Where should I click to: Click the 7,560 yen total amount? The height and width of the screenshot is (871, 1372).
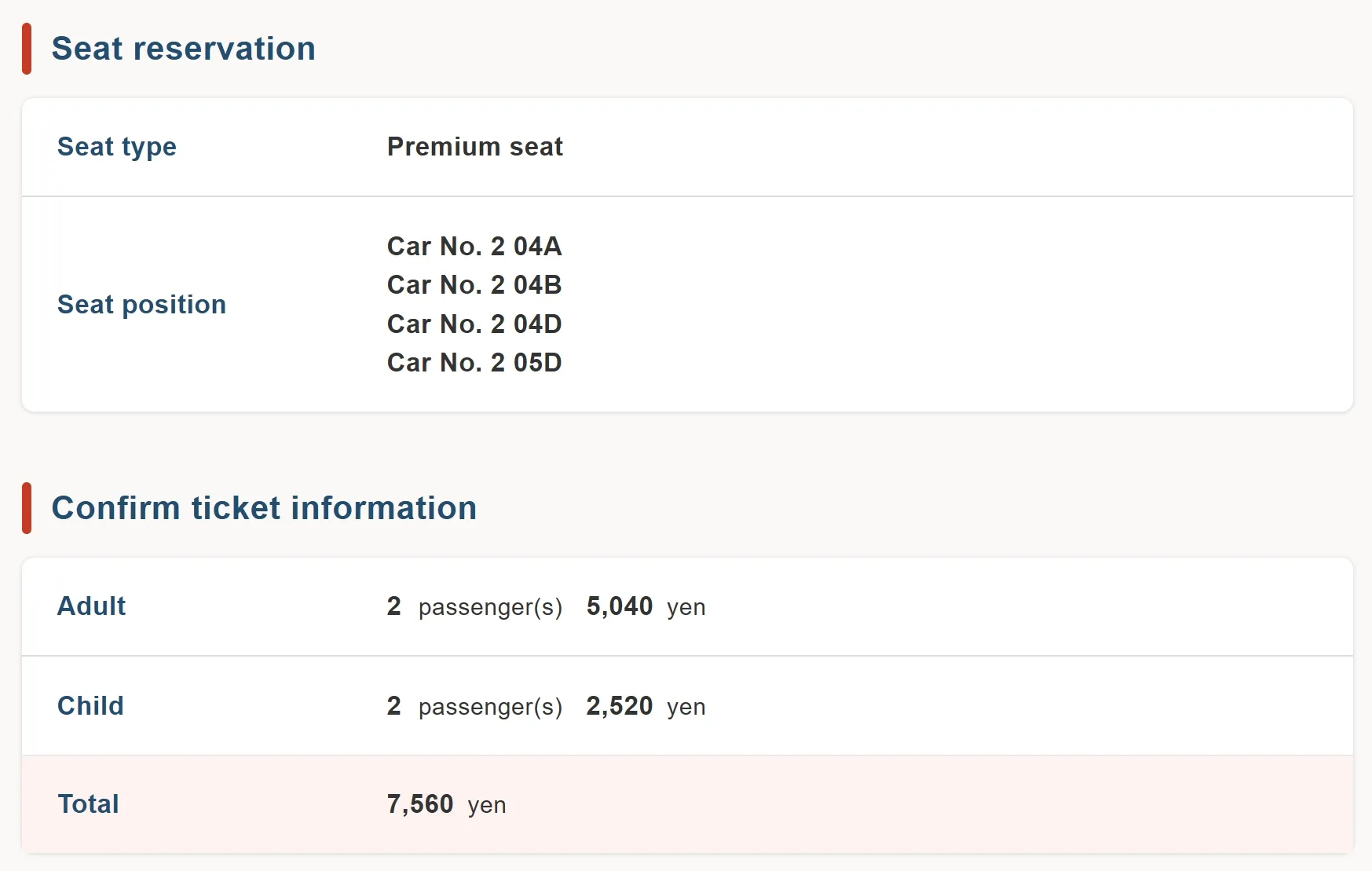(x=420, y=804)
